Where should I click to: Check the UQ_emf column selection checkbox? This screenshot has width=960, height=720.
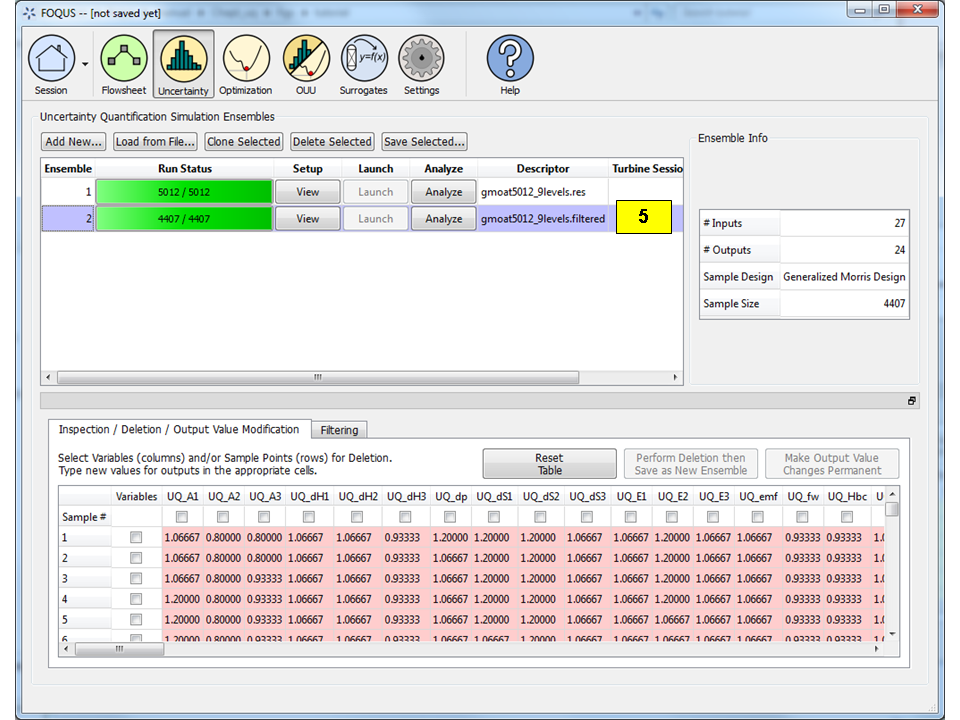click(x=758, y=516)
